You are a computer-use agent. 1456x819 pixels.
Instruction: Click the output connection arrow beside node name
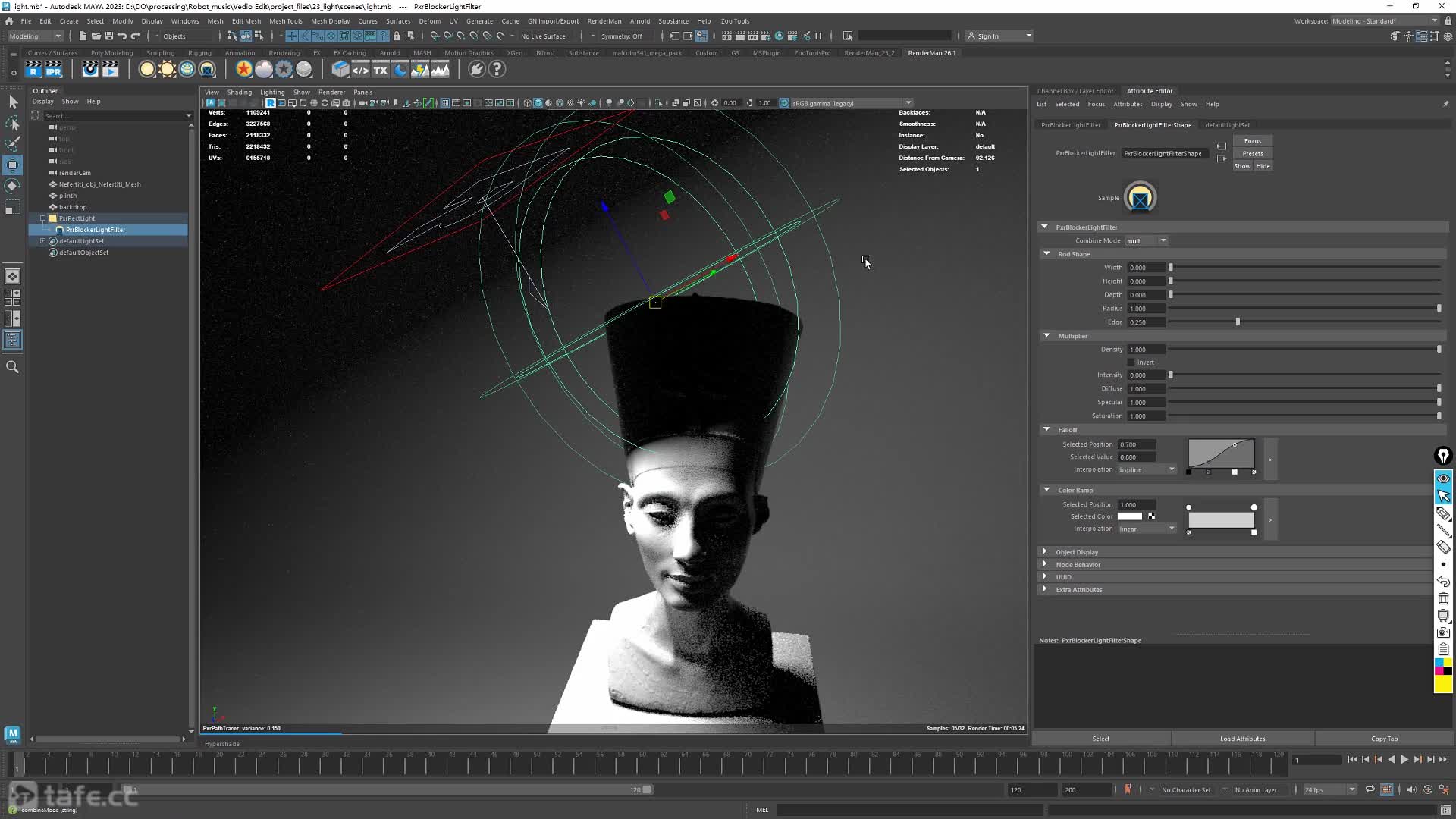pos(1221,158)
